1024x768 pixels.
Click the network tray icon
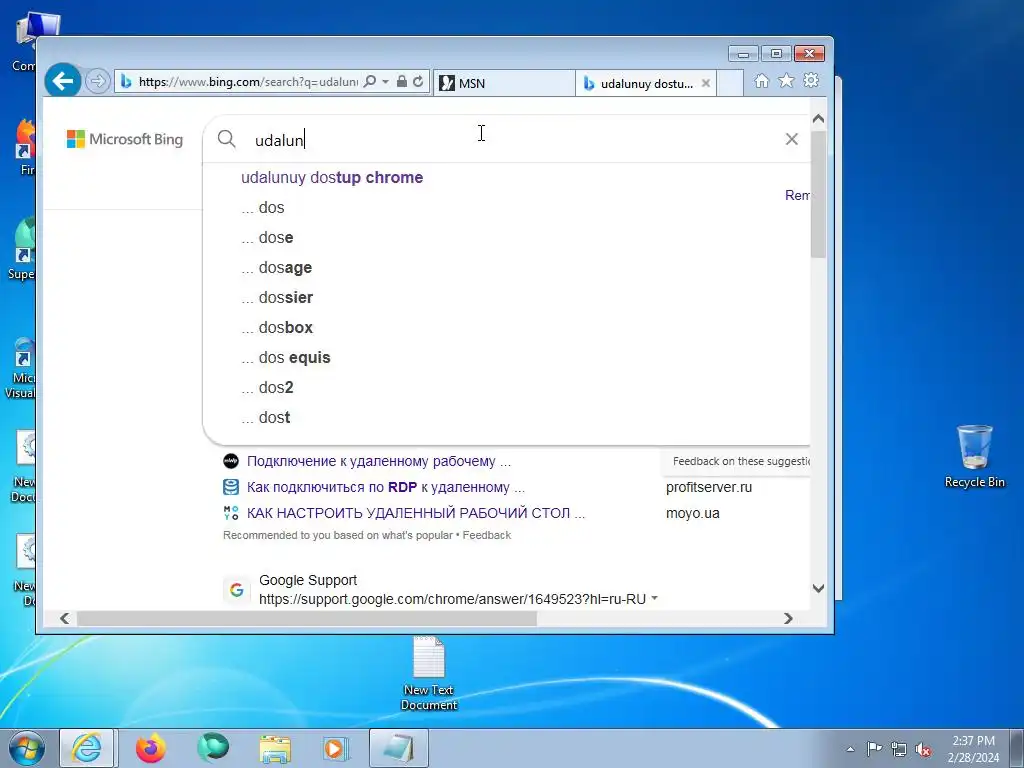899,749
